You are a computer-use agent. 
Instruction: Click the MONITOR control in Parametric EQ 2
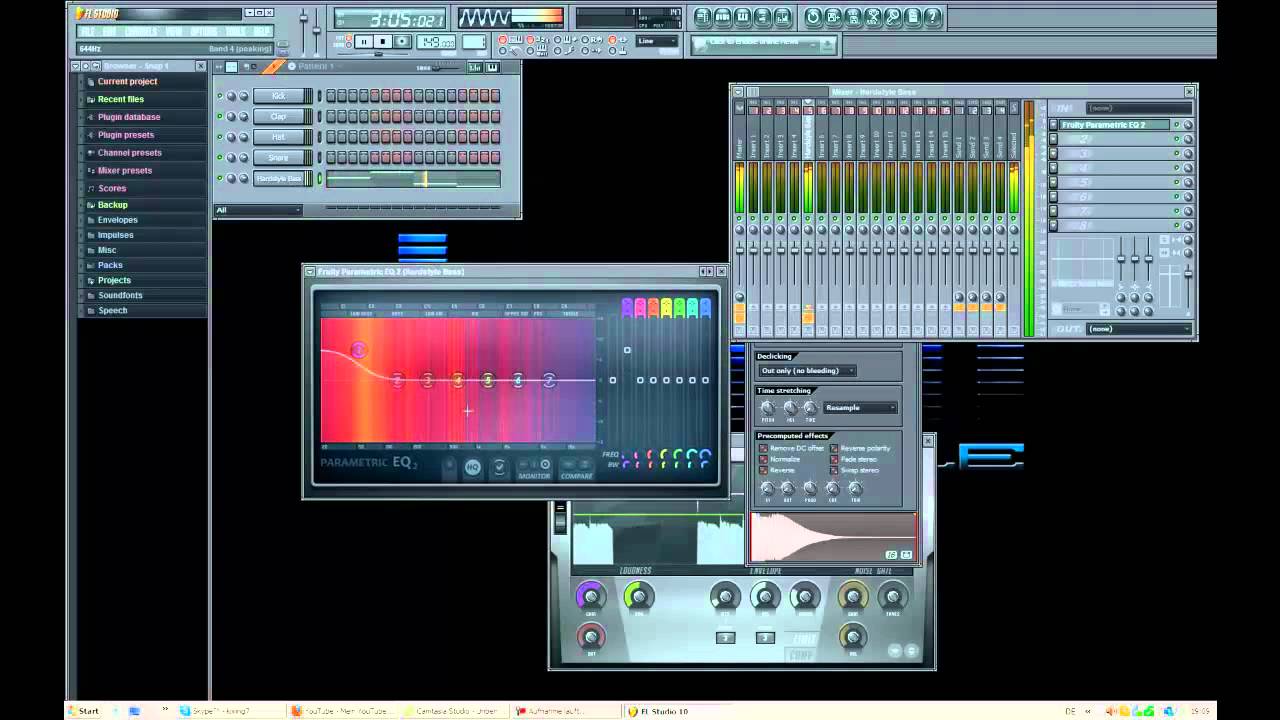[535, 467]
